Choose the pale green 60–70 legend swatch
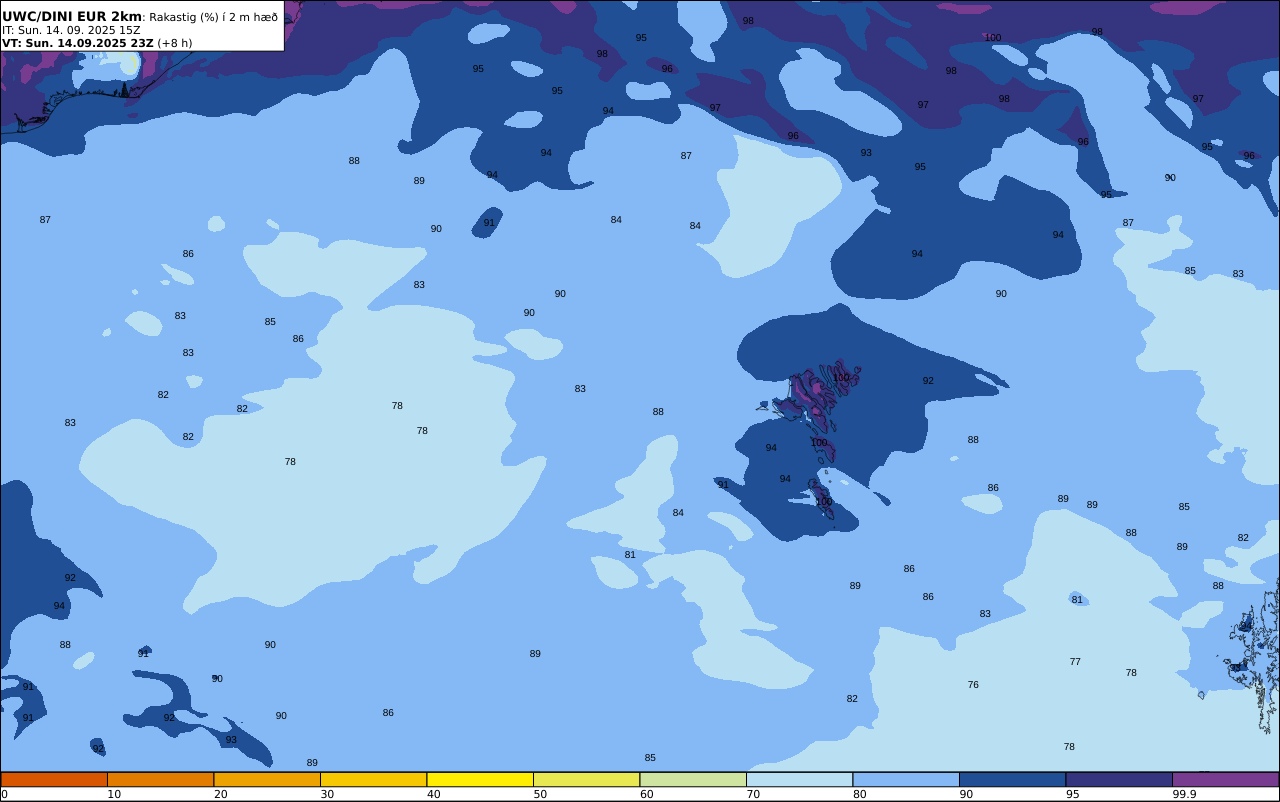This screenshot has height=802, width=1280. (x=693, y=779)
